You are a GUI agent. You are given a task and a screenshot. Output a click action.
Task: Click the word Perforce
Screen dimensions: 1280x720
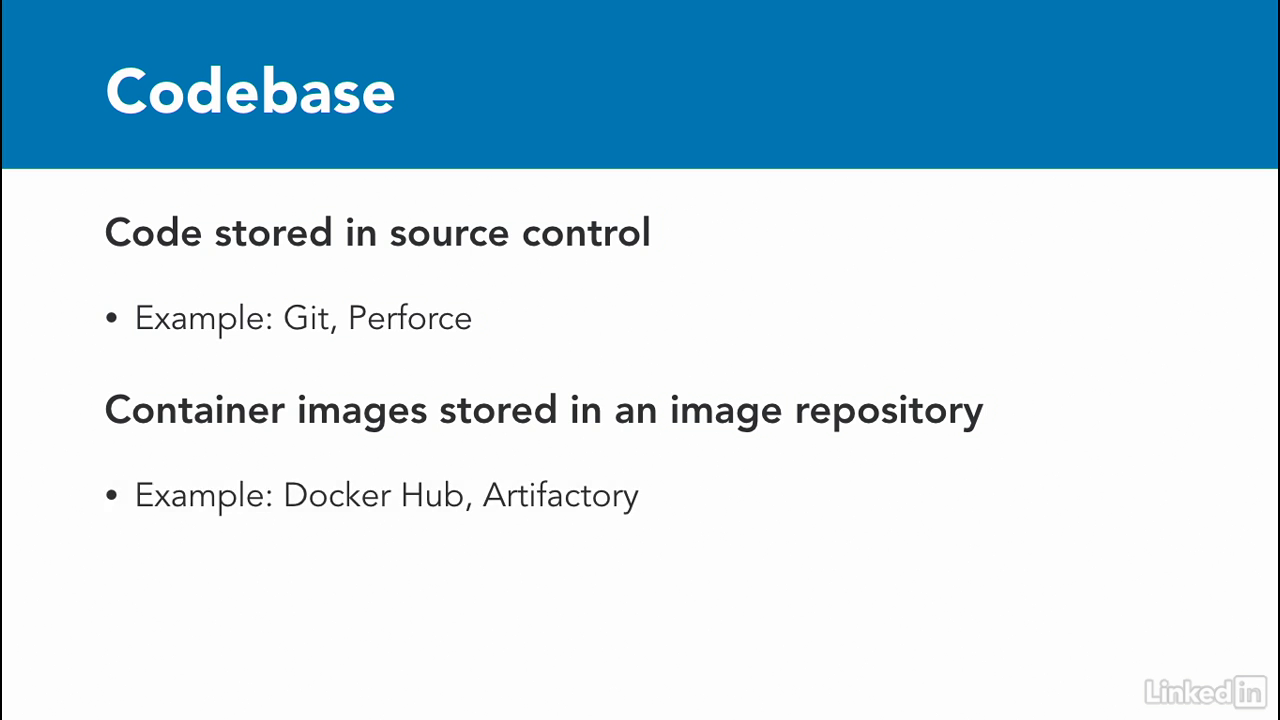click(410, 318)
